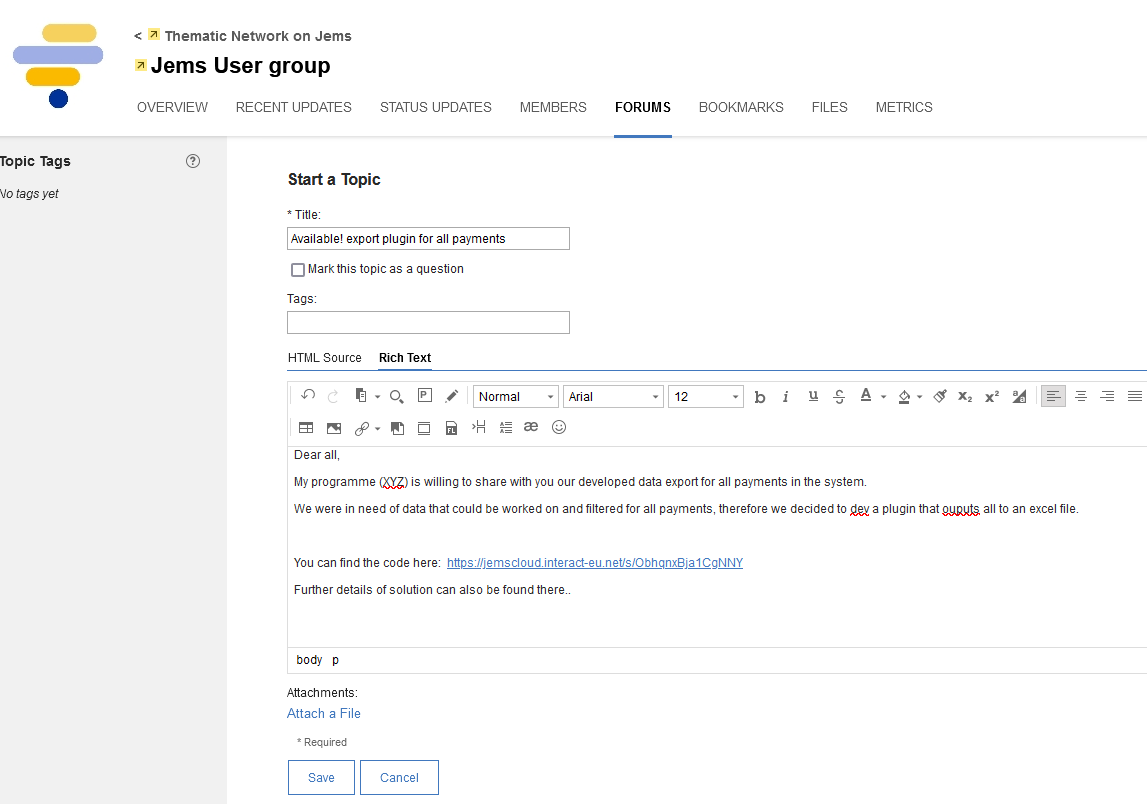
Task: Toggle italic formatting
Action: pyautogui.click(x=786, y=397)
